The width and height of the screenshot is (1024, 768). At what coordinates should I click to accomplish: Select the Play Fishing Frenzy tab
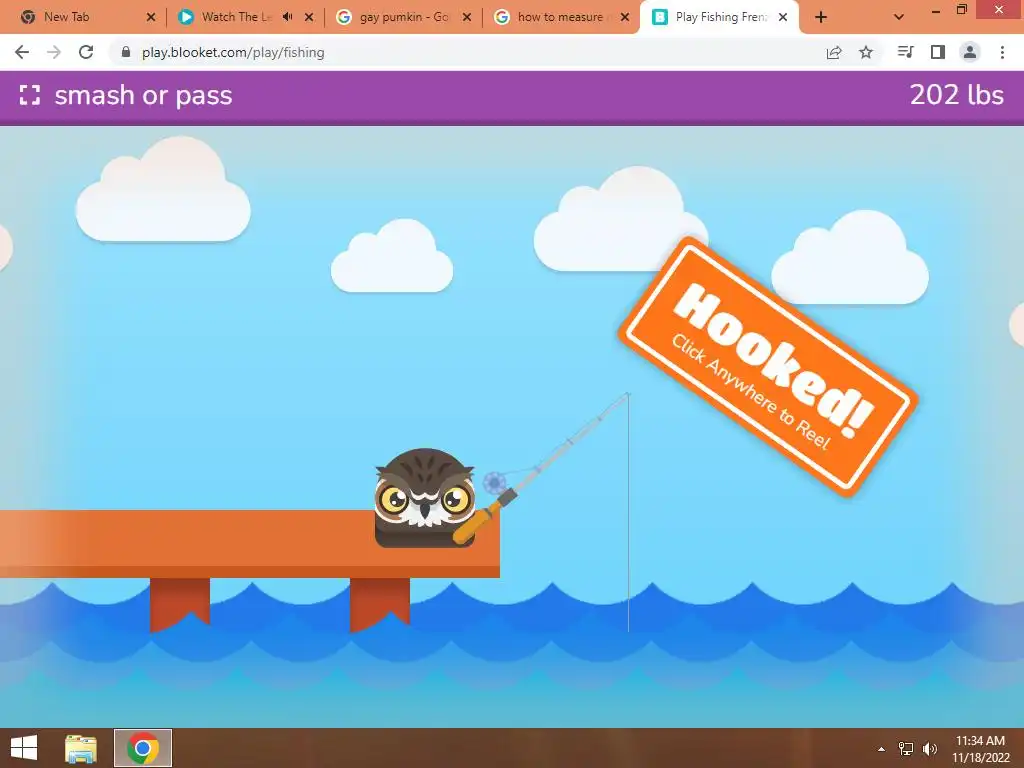click(721, 17)
